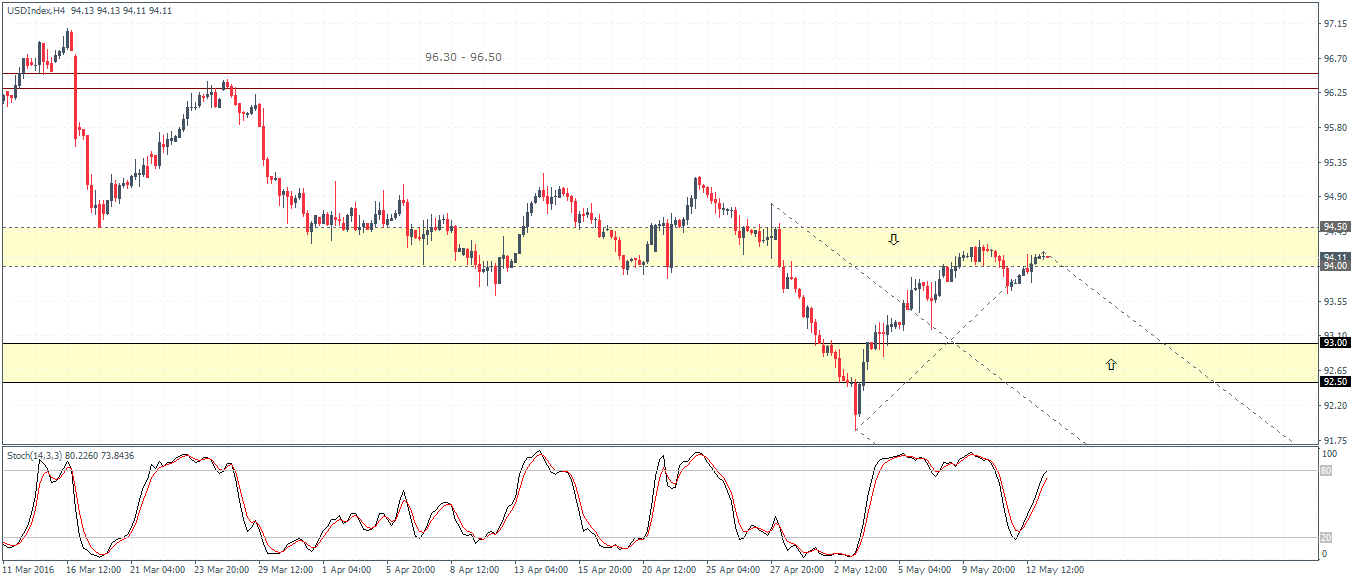1358x581 pixels.
Task: Select the "96.30 - 96.50" text annotation
Action: (463, 58)
